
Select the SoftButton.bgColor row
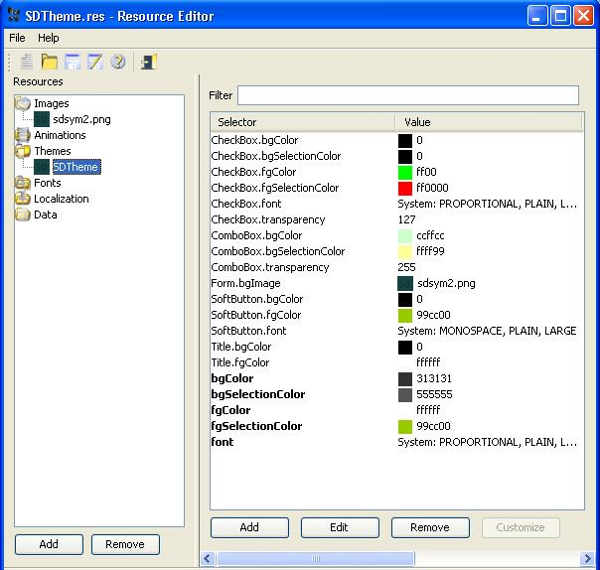(397, 299)
